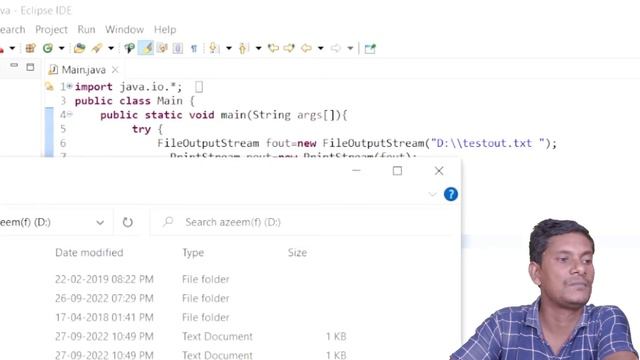Click the blue Help icon in Explorer
Image resolution: width=640 pixels, height=360 pixels.
451,194
